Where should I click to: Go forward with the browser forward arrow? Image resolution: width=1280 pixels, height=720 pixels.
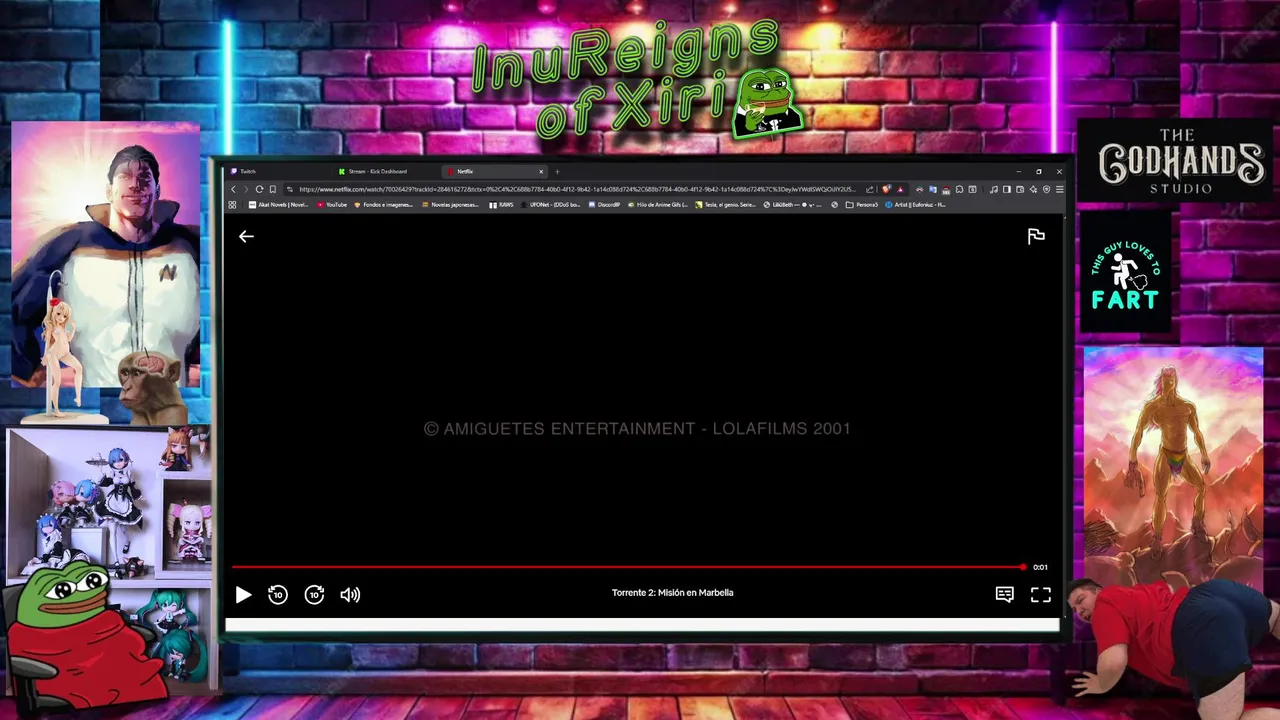(246, 189)
